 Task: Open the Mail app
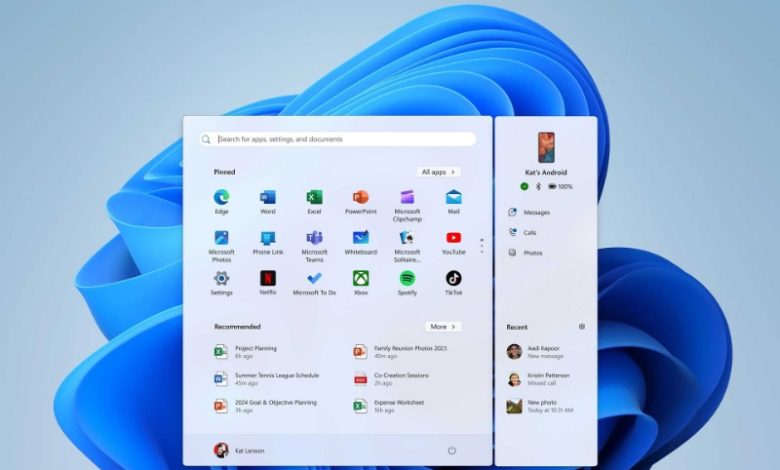[x=454, y=201]
